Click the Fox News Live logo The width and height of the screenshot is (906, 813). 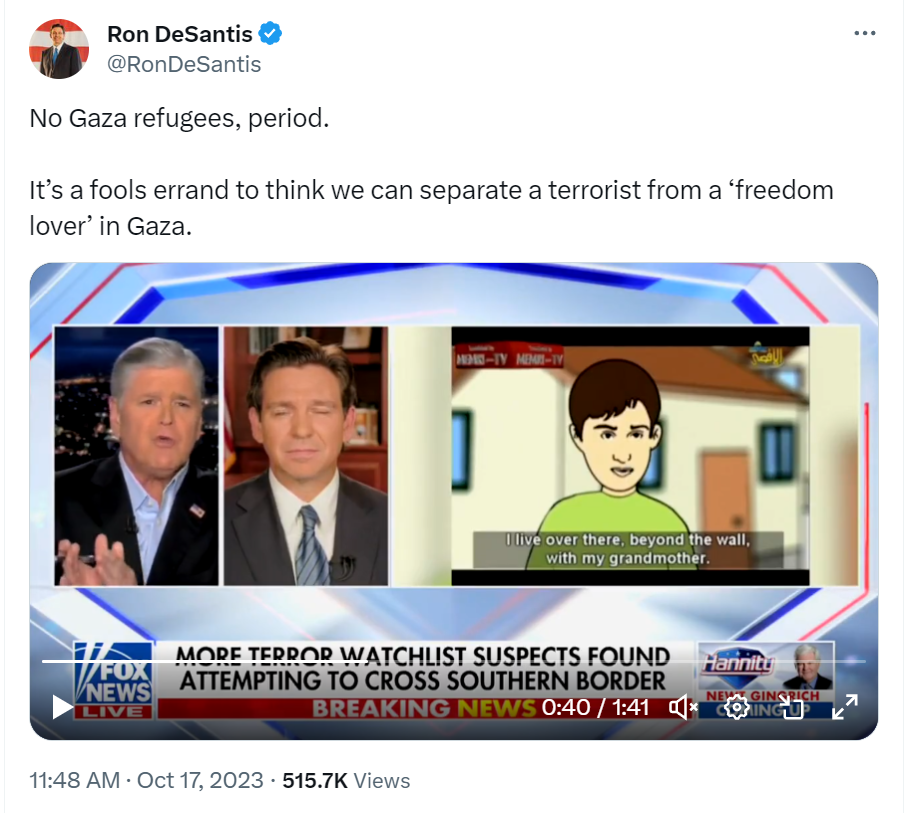[x=114, y=681]
